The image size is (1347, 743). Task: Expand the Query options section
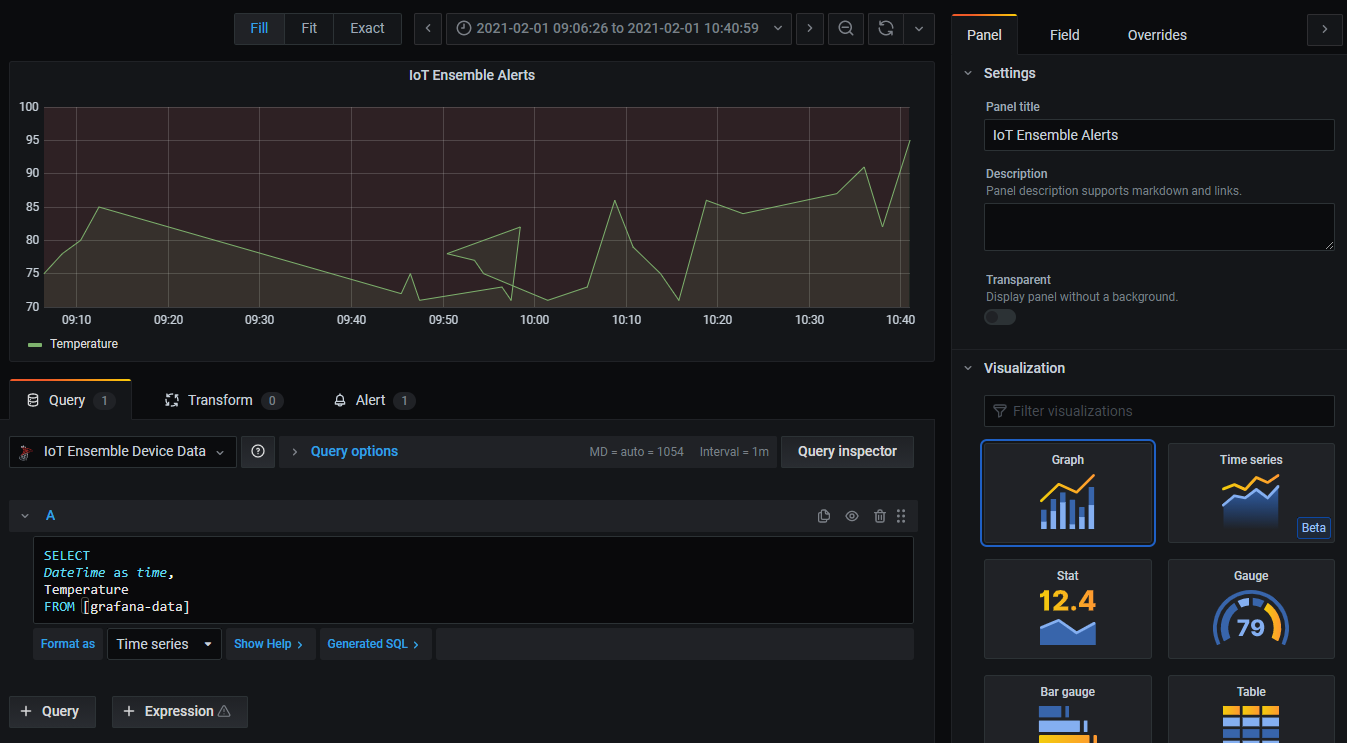(353, 452)
